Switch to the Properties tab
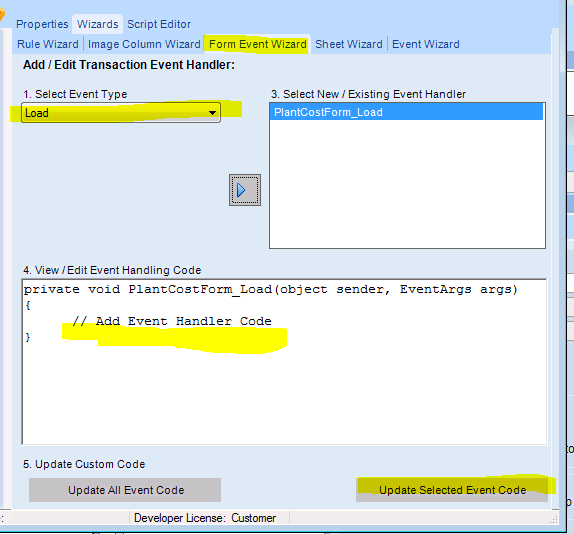The image size is (574, 534). (42, 24)
